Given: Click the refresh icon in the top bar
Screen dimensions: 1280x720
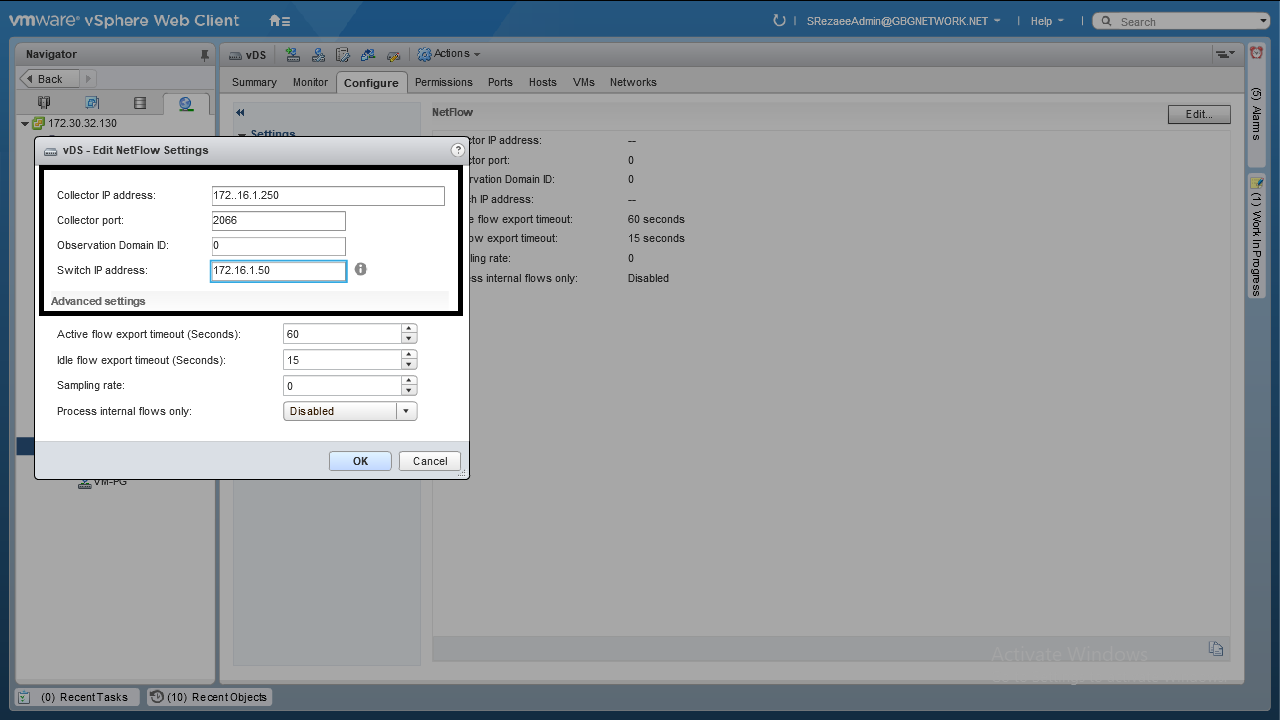Looking at the screenshot, I should coord(780,21).
